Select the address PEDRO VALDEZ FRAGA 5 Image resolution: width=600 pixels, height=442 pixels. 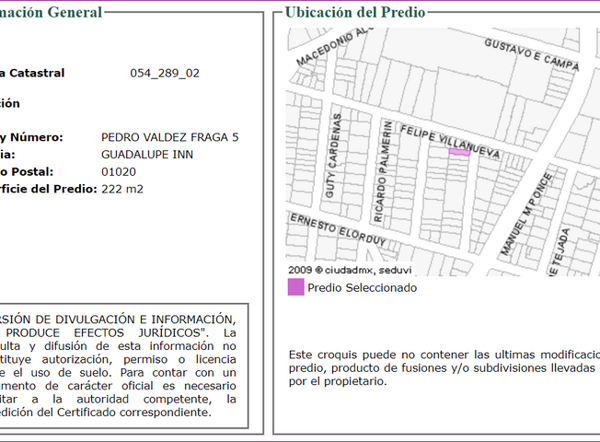(x=170, y=137)
